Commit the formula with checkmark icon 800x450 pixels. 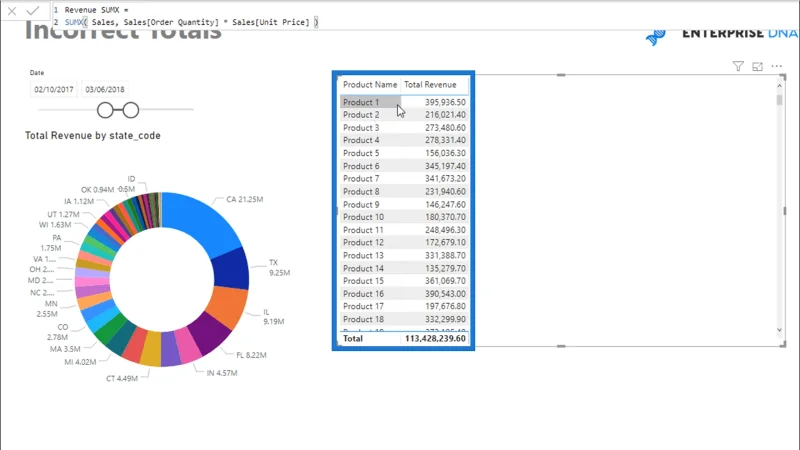point(33,11)
